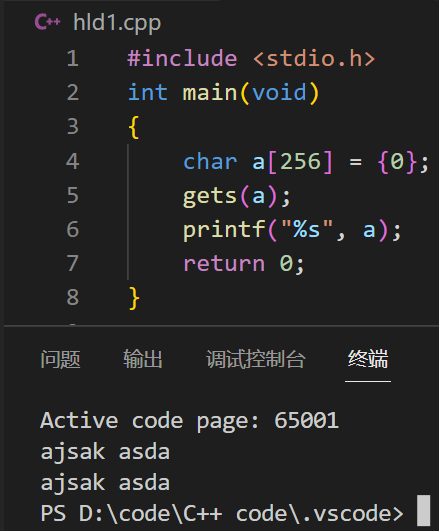439x531 pixels.
Task: Click the opening brace on line 3
Action: click(134, 127)
